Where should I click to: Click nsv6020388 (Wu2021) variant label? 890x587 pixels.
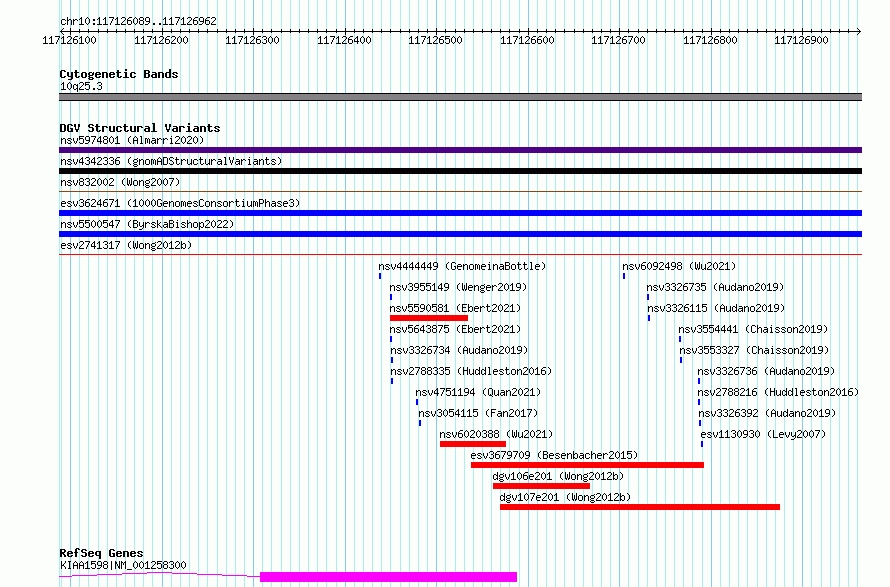(x=496, y=434)
